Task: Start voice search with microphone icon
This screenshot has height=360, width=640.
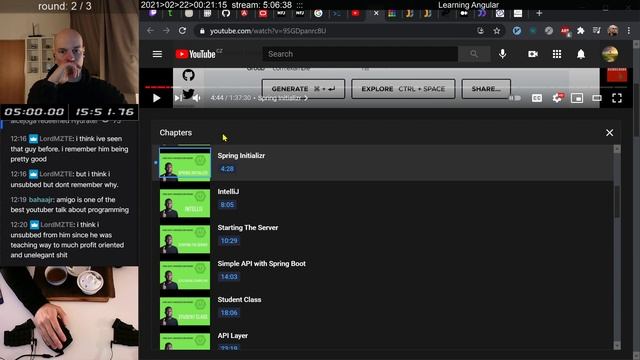Action: [x=502, y=54]
